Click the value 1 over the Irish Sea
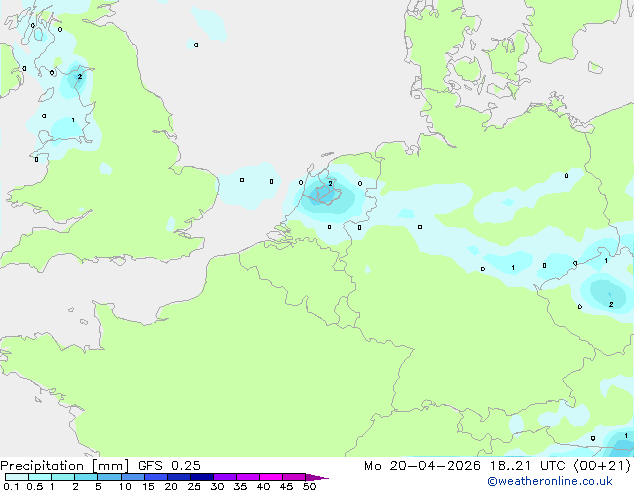This screenshot has width=634, height=490. click(x=73, y=120)
